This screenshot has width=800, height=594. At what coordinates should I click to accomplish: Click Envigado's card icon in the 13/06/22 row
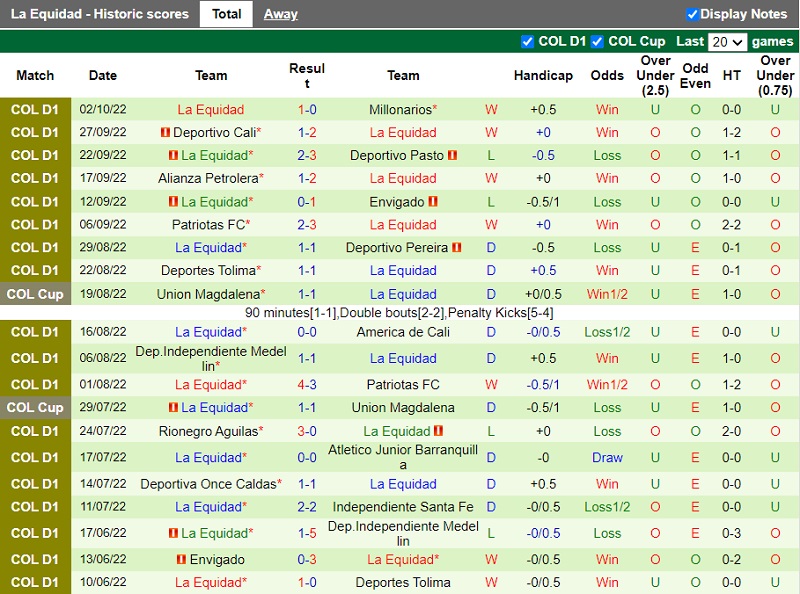181,560
